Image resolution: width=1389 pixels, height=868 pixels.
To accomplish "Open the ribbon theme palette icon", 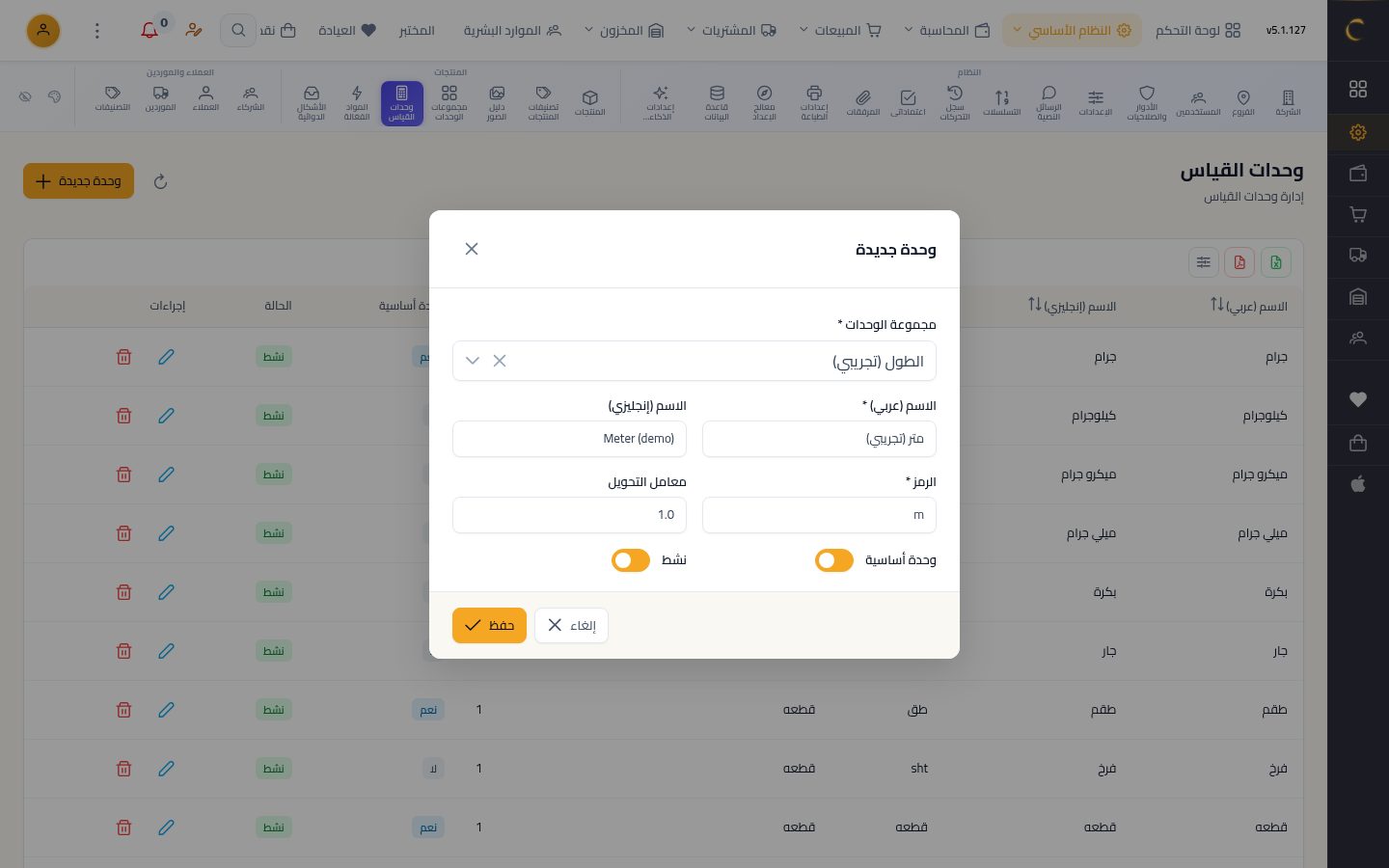I will tap(54, 96).
